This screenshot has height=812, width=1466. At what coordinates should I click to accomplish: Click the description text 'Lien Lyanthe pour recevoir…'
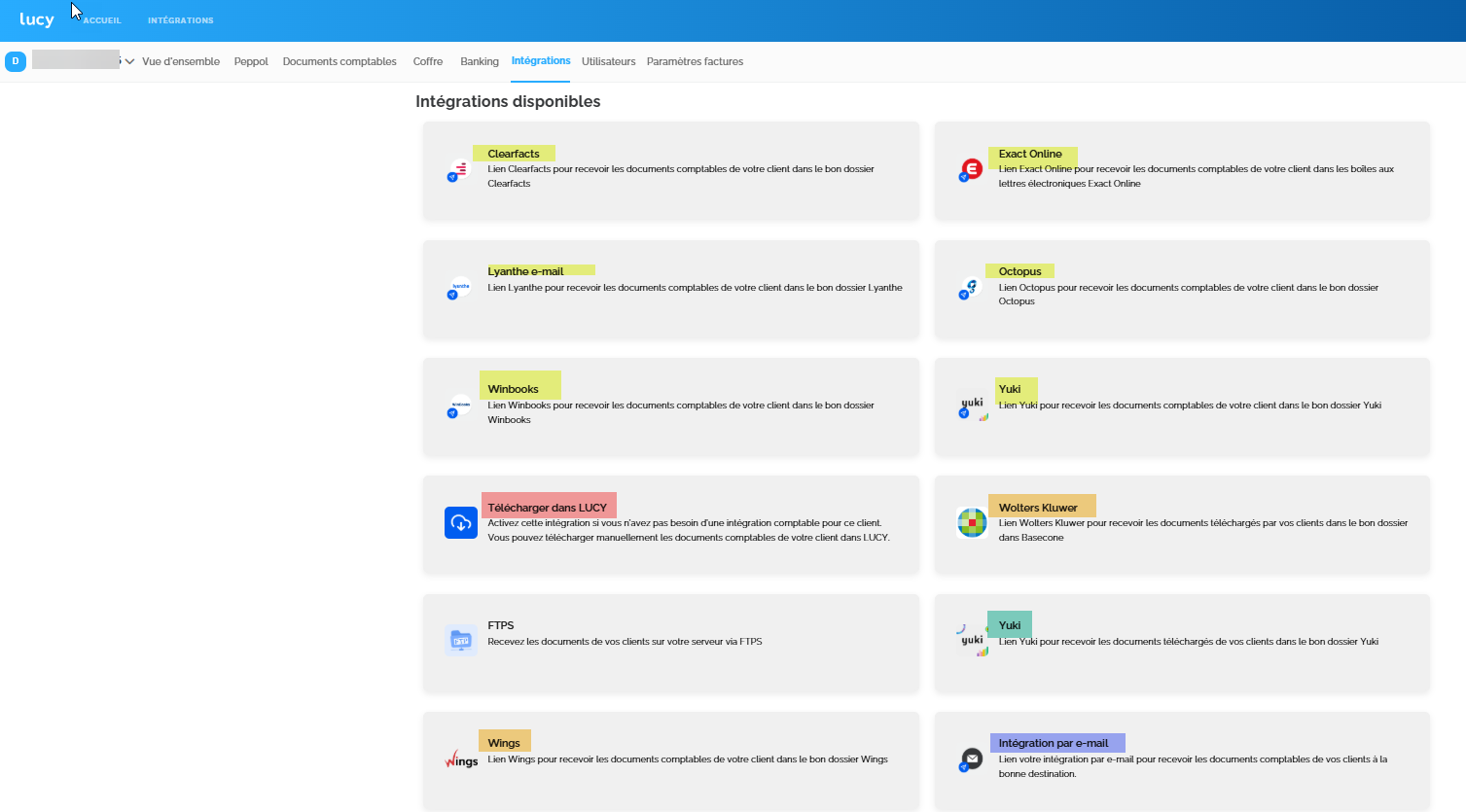[x=695, y=288]
